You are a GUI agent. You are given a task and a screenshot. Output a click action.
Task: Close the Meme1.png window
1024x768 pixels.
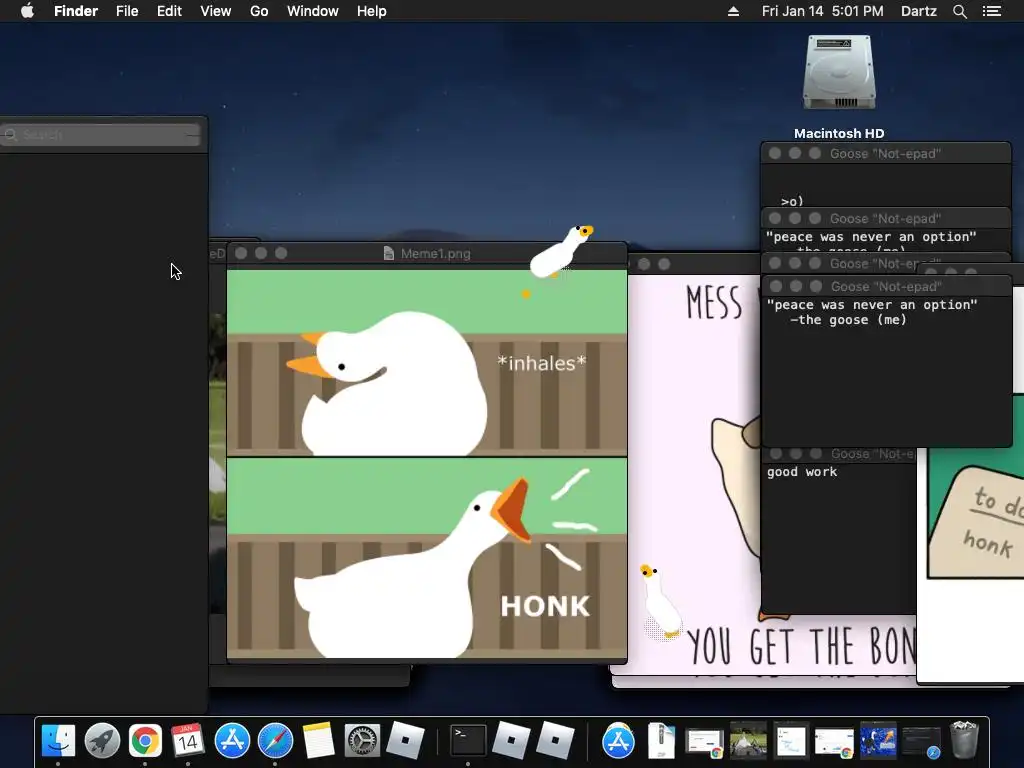(x=241, y=253)
